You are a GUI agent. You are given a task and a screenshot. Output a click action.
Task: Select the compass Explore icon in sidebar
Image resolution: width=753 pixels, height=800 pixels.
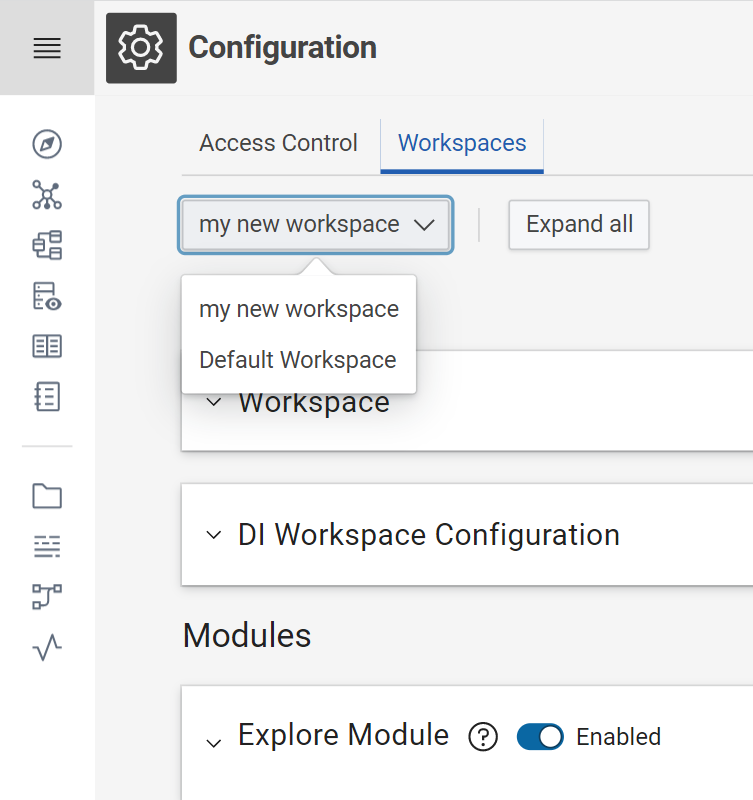pyautogui.click(x=46, y=144)
